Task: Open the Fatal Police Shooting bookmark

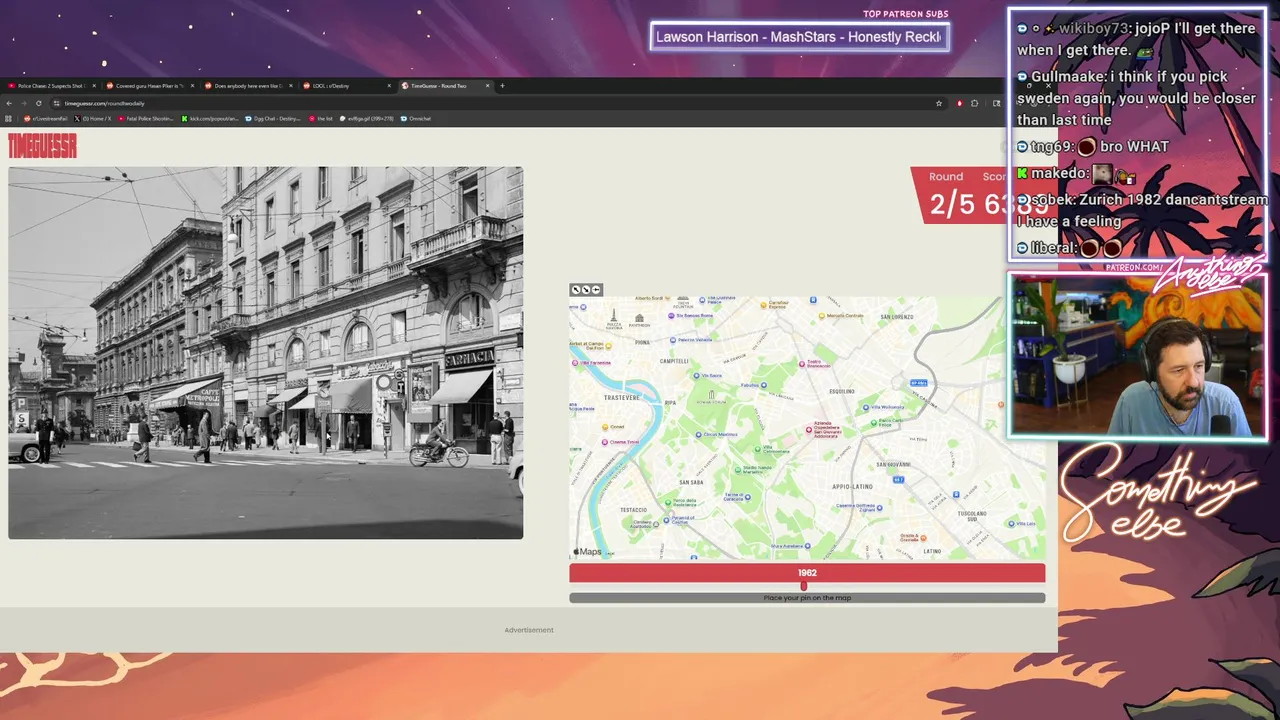Action: point(146,118)
